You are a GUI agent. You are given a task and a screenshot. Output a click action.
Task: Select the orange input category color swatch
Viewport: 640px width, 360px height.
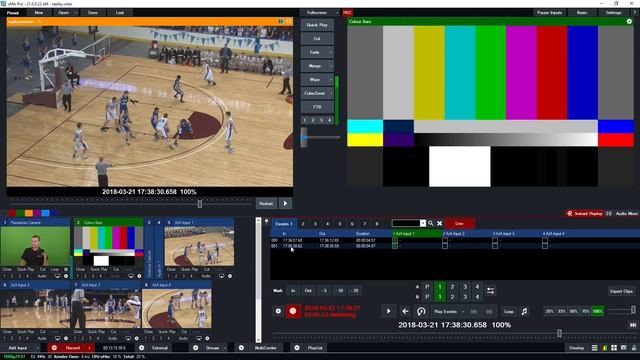tap(29, 213)
